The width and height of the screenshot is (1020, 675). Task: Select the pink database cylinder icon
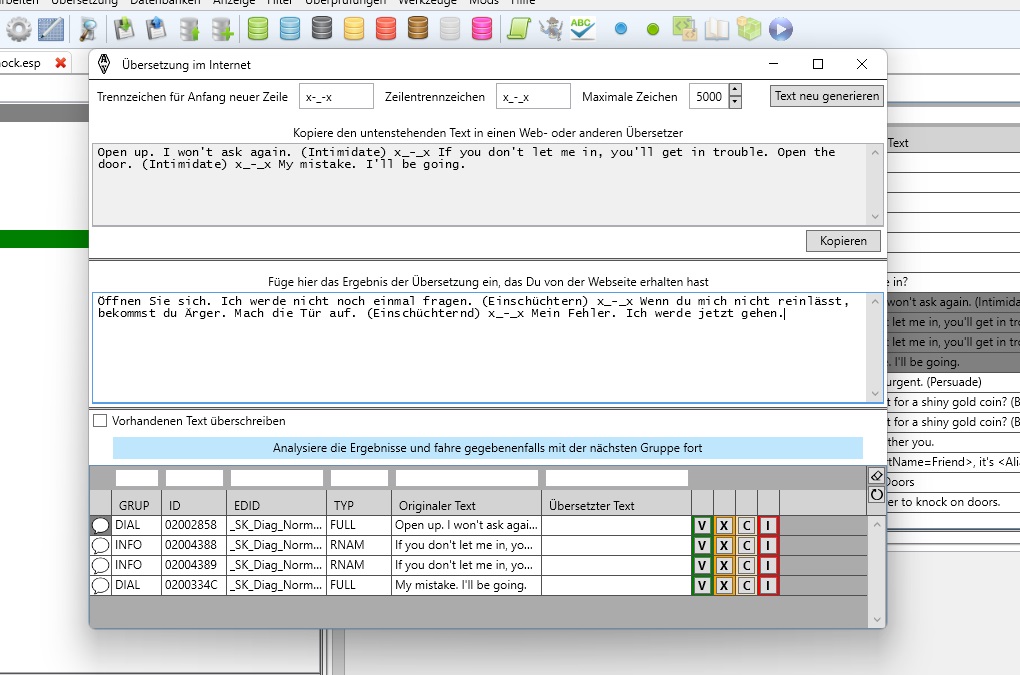pos(482,30)
